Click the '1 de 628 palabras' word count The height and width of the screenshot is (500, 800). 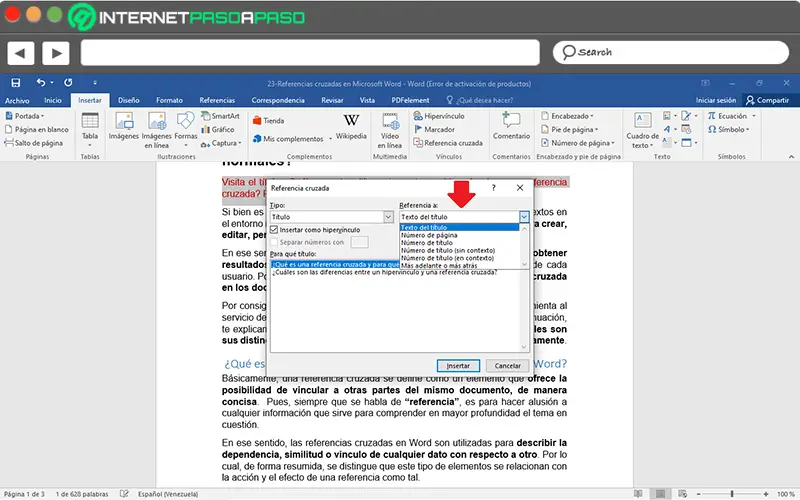[82, 494]
